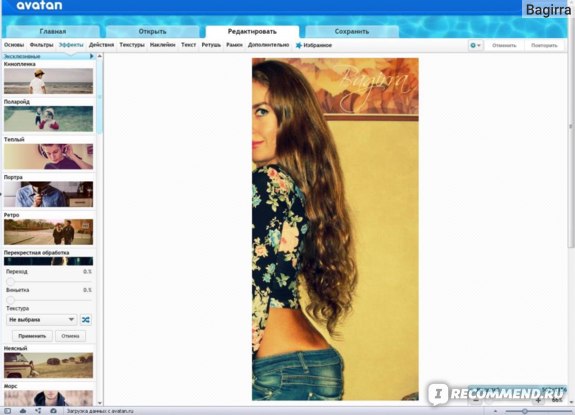Click the share icon in status bar
The width and height of the screenshot is (575, 415).
pyautogui.click(x=38, y=411)
